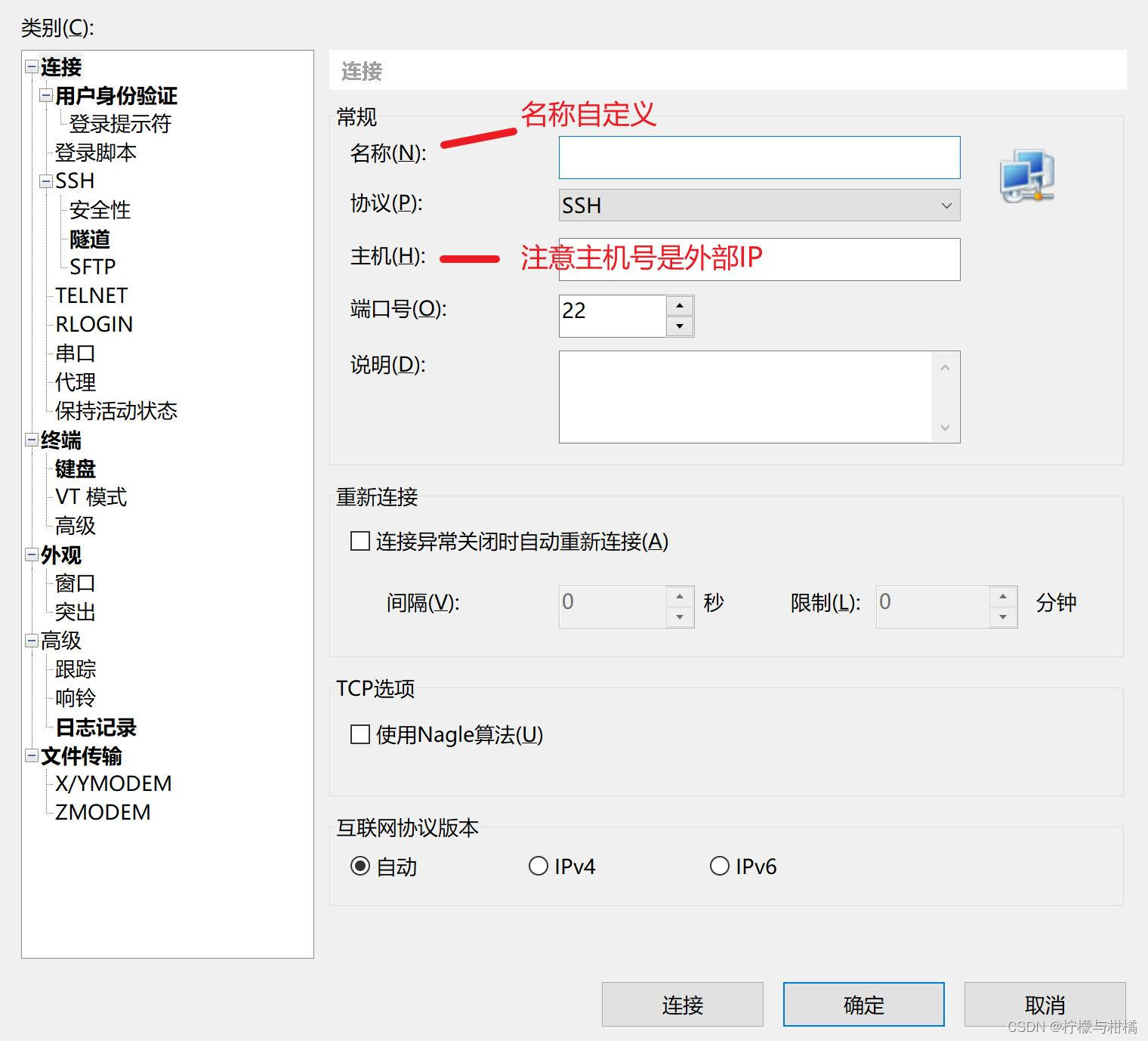The image size is (1148, 1041).
Task: Increase port number using up arrow
Action: pos(680,304)
